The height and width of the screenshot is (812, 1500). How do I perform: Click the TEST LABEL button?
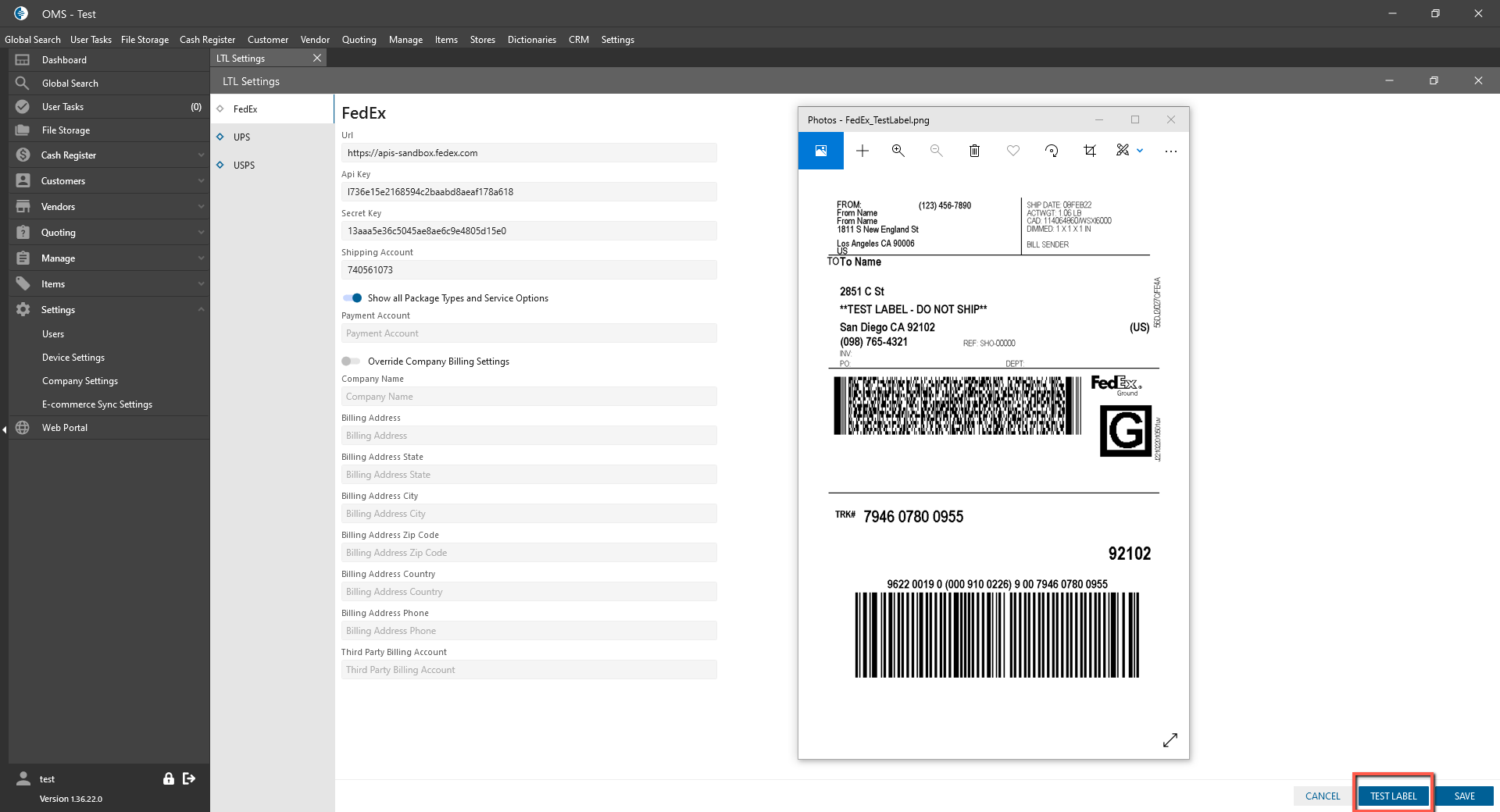[1393, 796]
